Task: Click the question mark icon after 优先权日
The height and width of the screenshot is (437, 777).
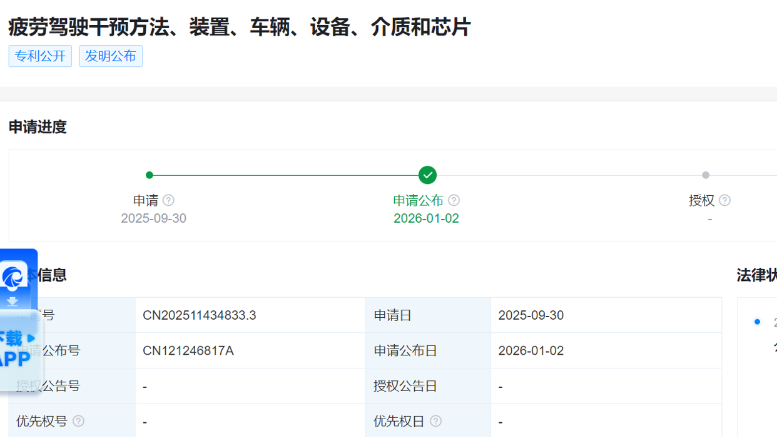Action: point(436,421)
